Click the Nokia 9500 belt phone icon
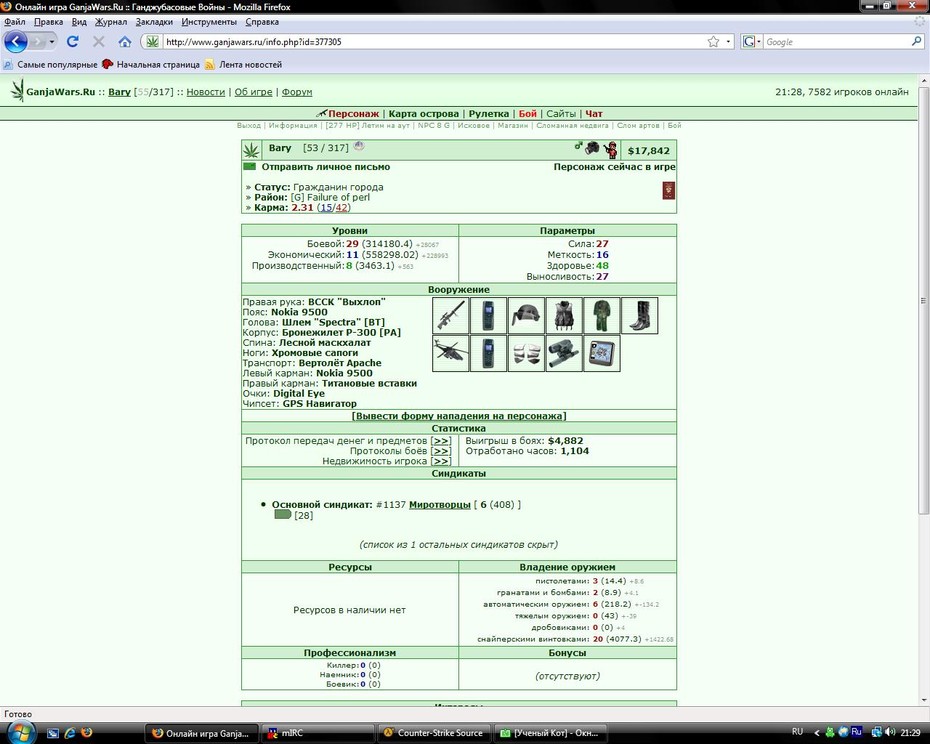The height and width of the screenshot is (744, 930). click(x=488, y=316)
